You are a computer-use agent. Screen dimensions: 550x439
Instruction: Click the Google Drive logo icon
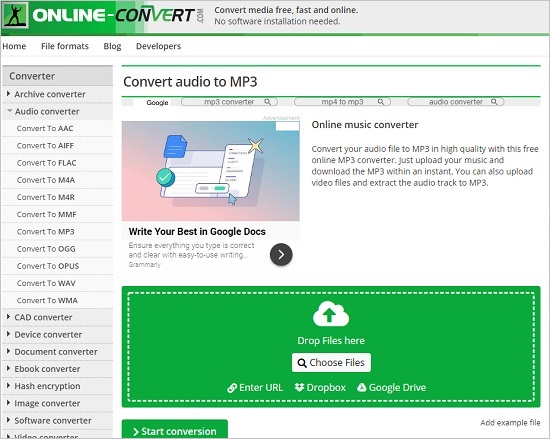(x=362, y=387)
